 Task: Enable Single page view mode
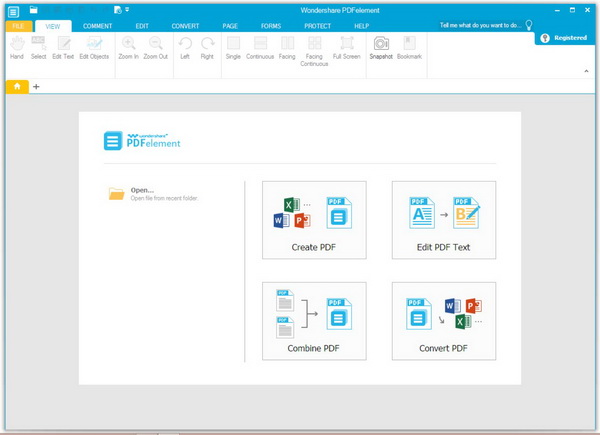tap(233, 47)
